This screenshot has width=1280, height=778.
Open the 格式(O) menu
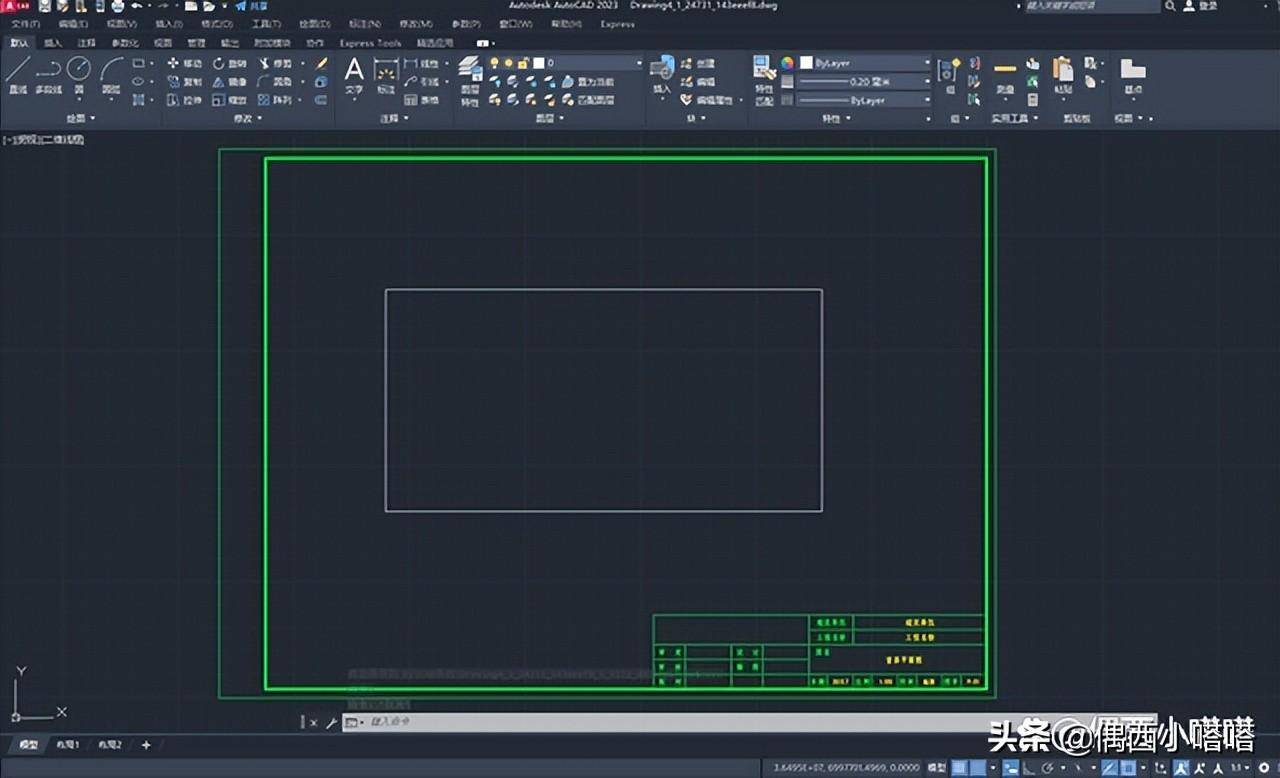click(216, 23)
